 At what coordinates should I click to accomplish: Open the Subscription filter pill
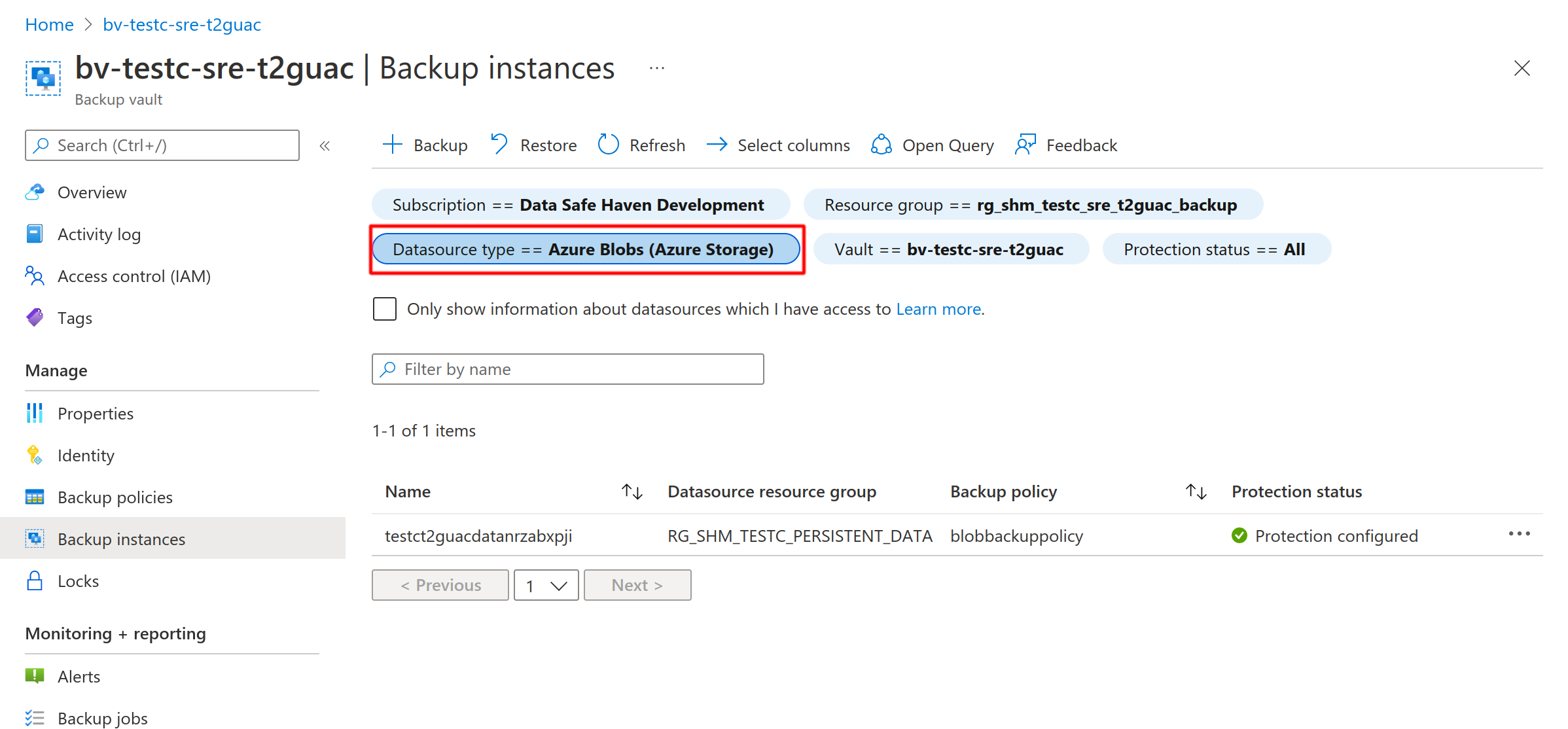[x=581, y=205]
